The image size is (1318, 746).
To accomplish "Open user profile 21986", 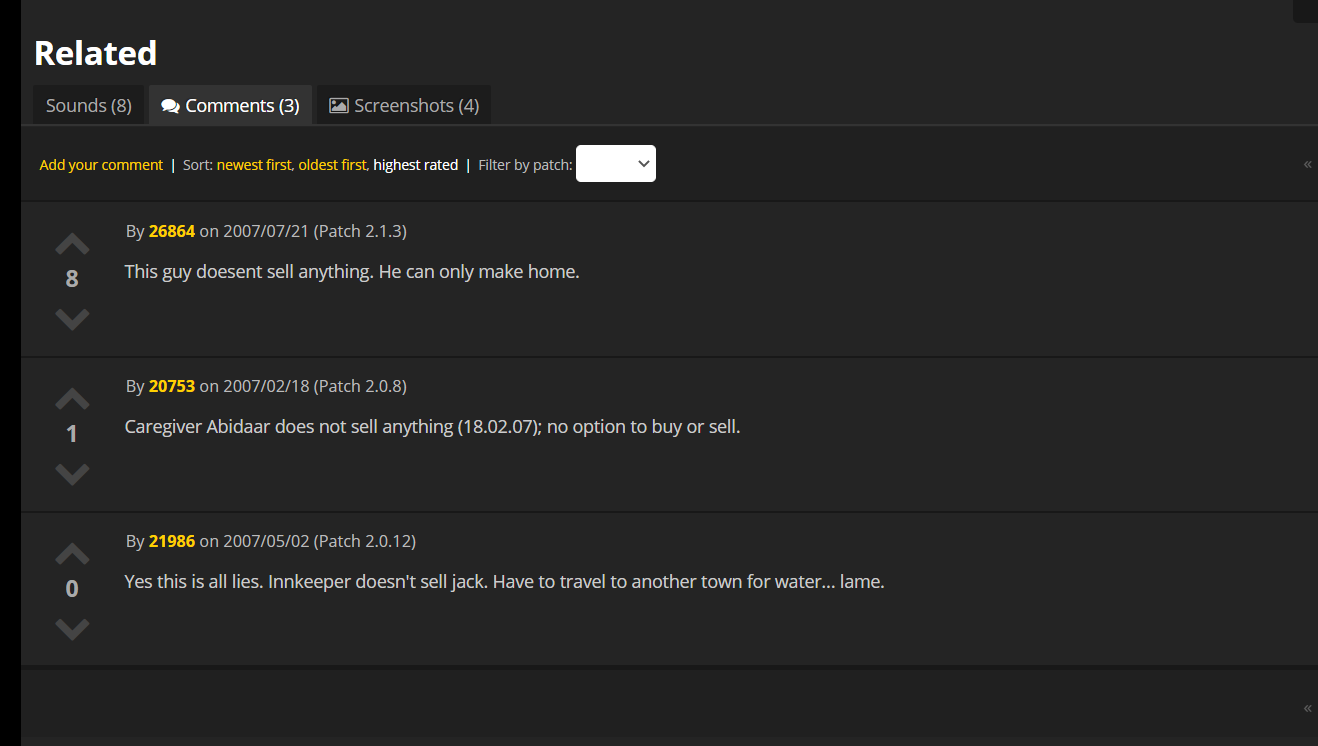I will coord(172,541).
